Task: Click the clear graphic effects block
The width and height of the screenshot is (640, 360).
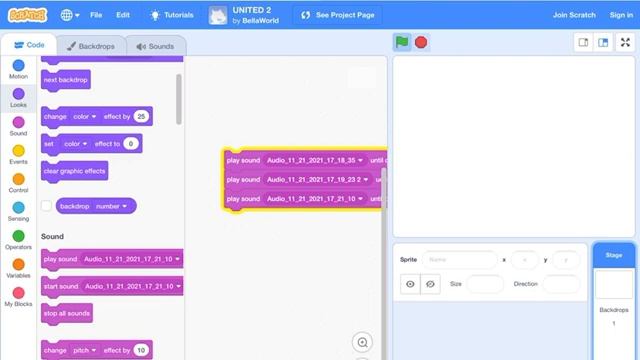Action: tap(74, 171)
